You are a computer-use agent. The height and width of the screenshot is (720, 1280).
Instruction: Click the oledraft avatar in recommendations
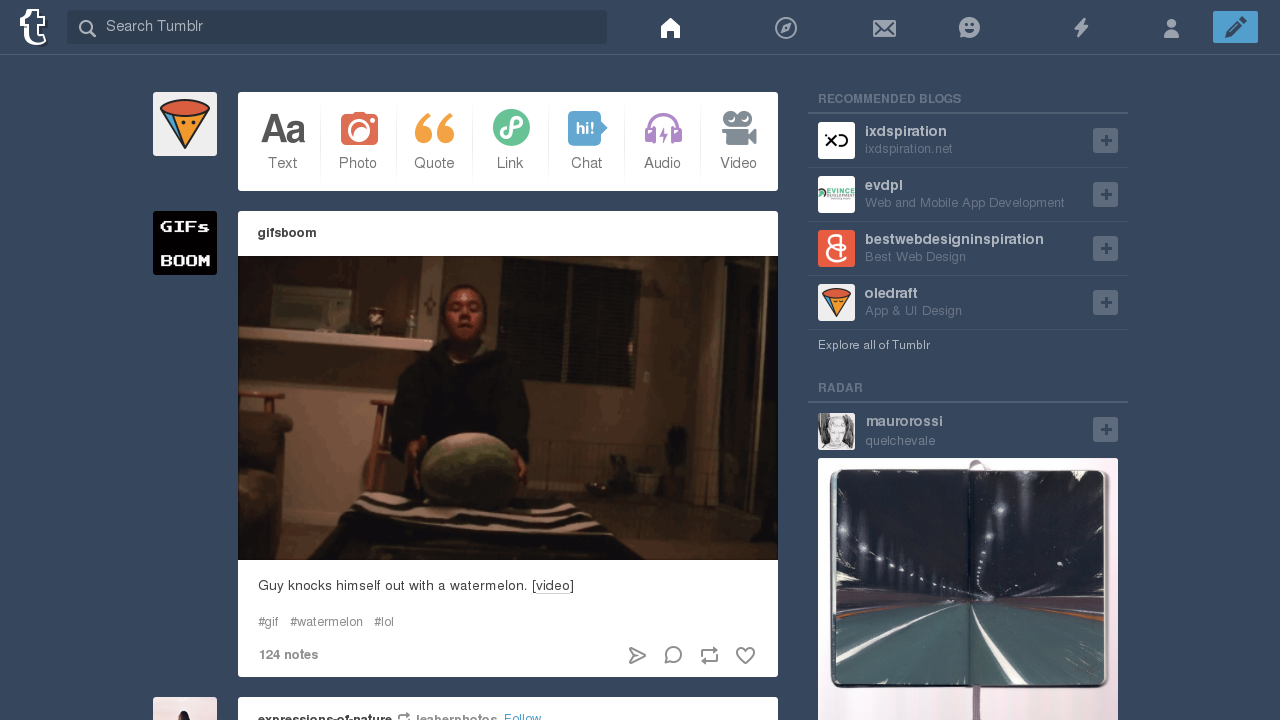coord(836,302)
